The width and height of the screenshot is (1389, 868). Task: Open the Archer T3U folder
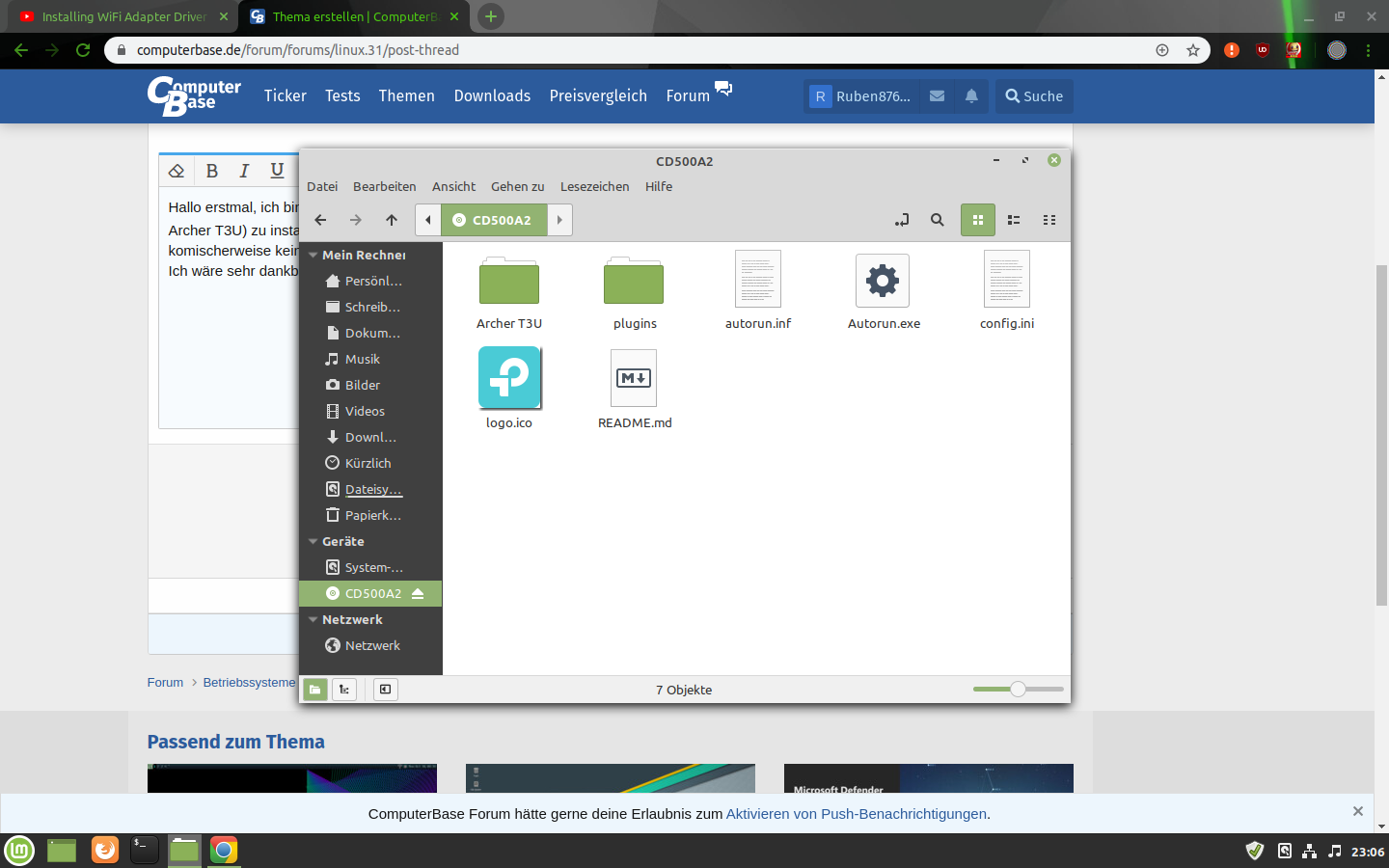tap(509, 293)
